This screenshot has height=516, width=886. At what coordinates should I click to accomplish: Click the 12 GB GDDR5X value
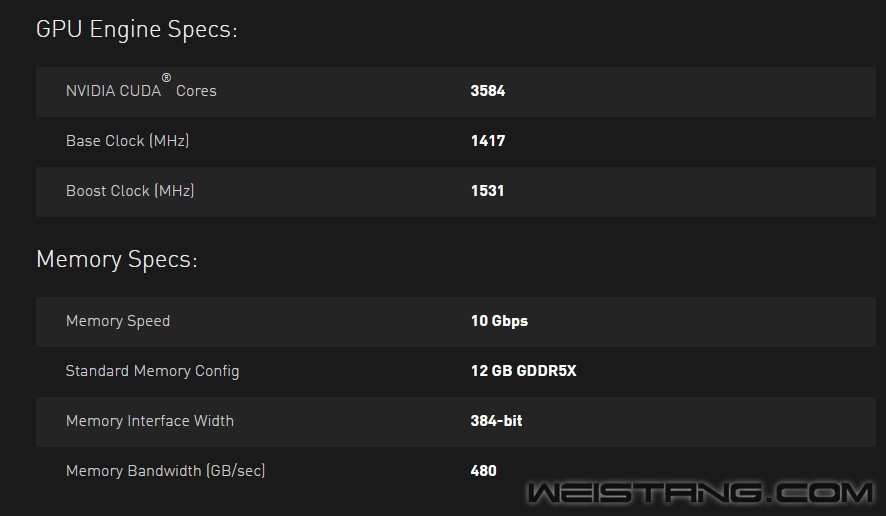point(523,371)
